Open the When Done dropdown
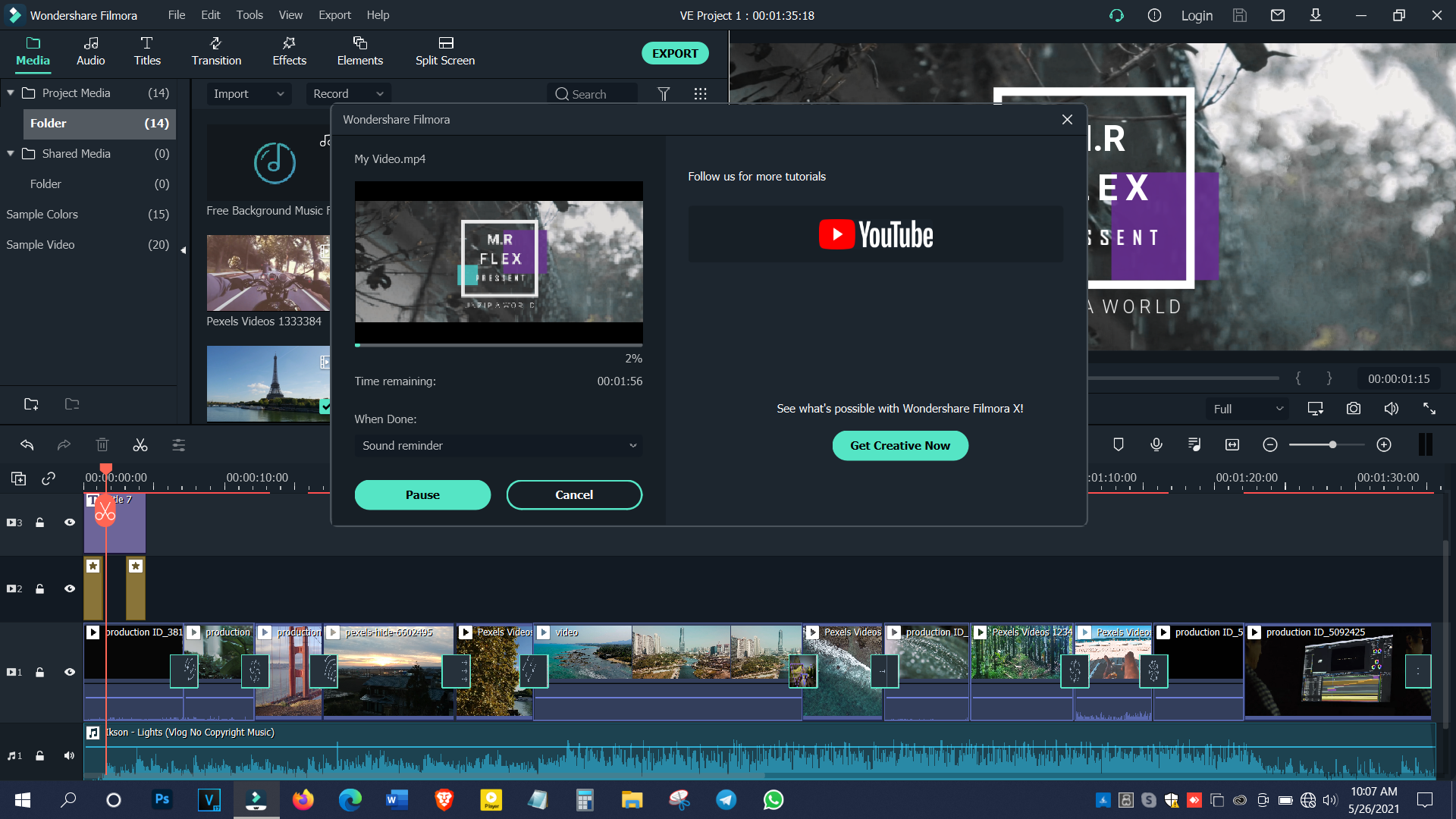Screen dimensions: 1456x819 (497, 446)
